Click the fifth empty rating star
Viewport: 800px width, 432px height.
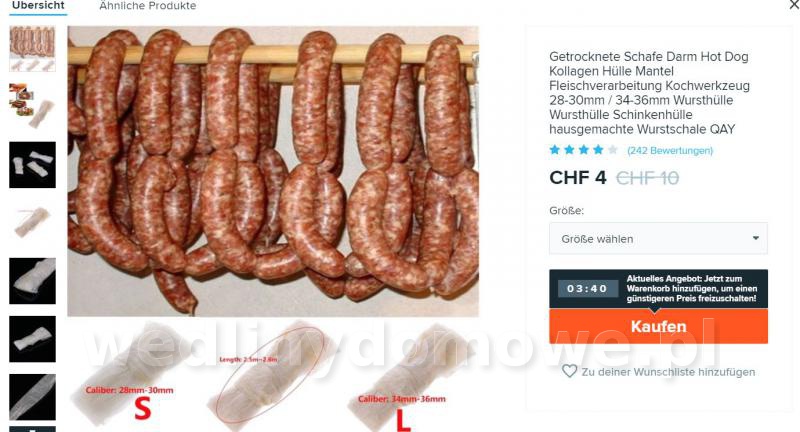613,150
